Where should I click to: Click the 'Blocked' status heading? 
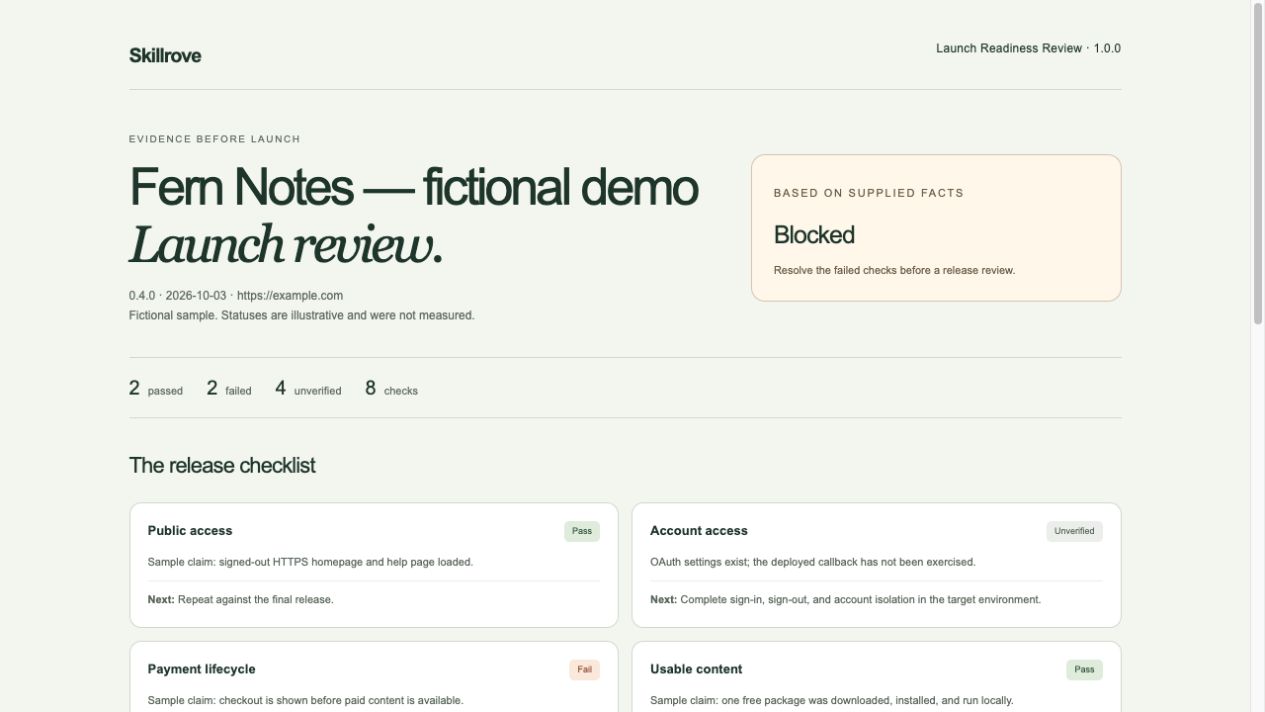pos(814,235)
